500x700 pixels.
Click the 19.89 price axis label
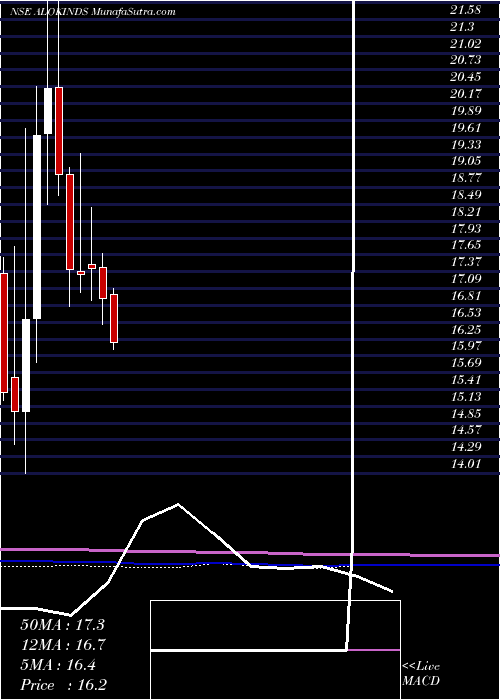pos(465,111)
